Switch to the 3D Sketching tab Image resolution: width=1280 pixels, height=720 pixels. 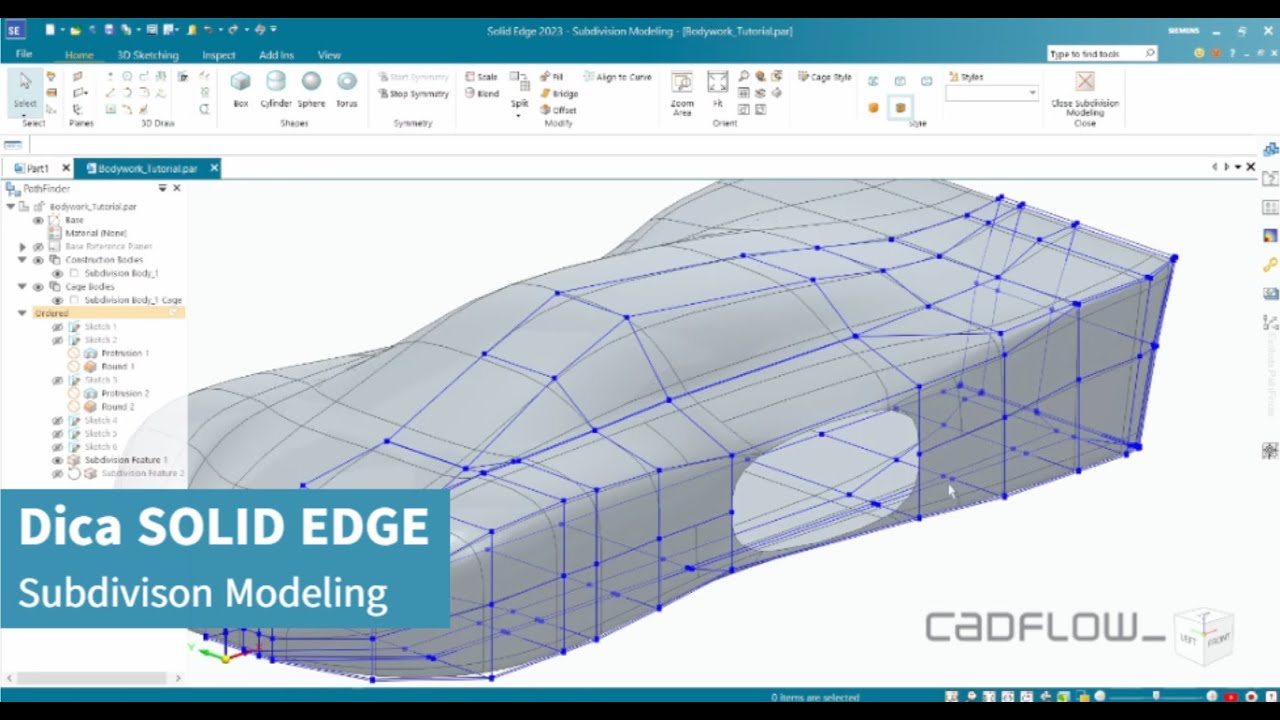coord(148,55)
